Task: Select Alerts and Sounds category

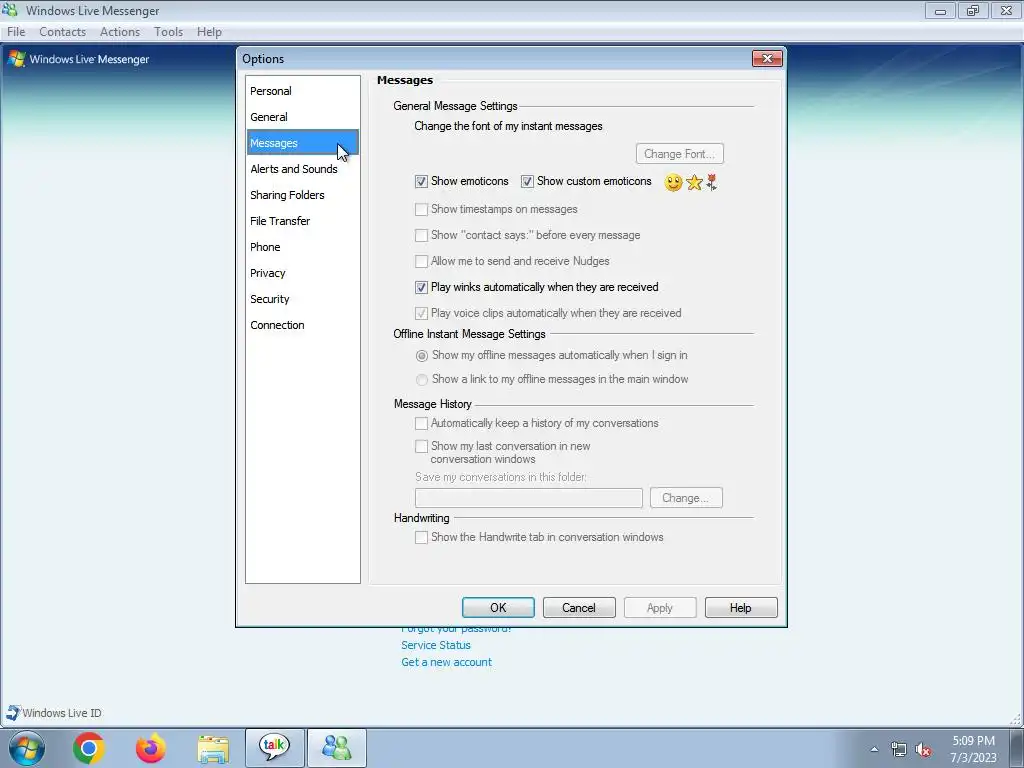Action: [x=302, y=169]
